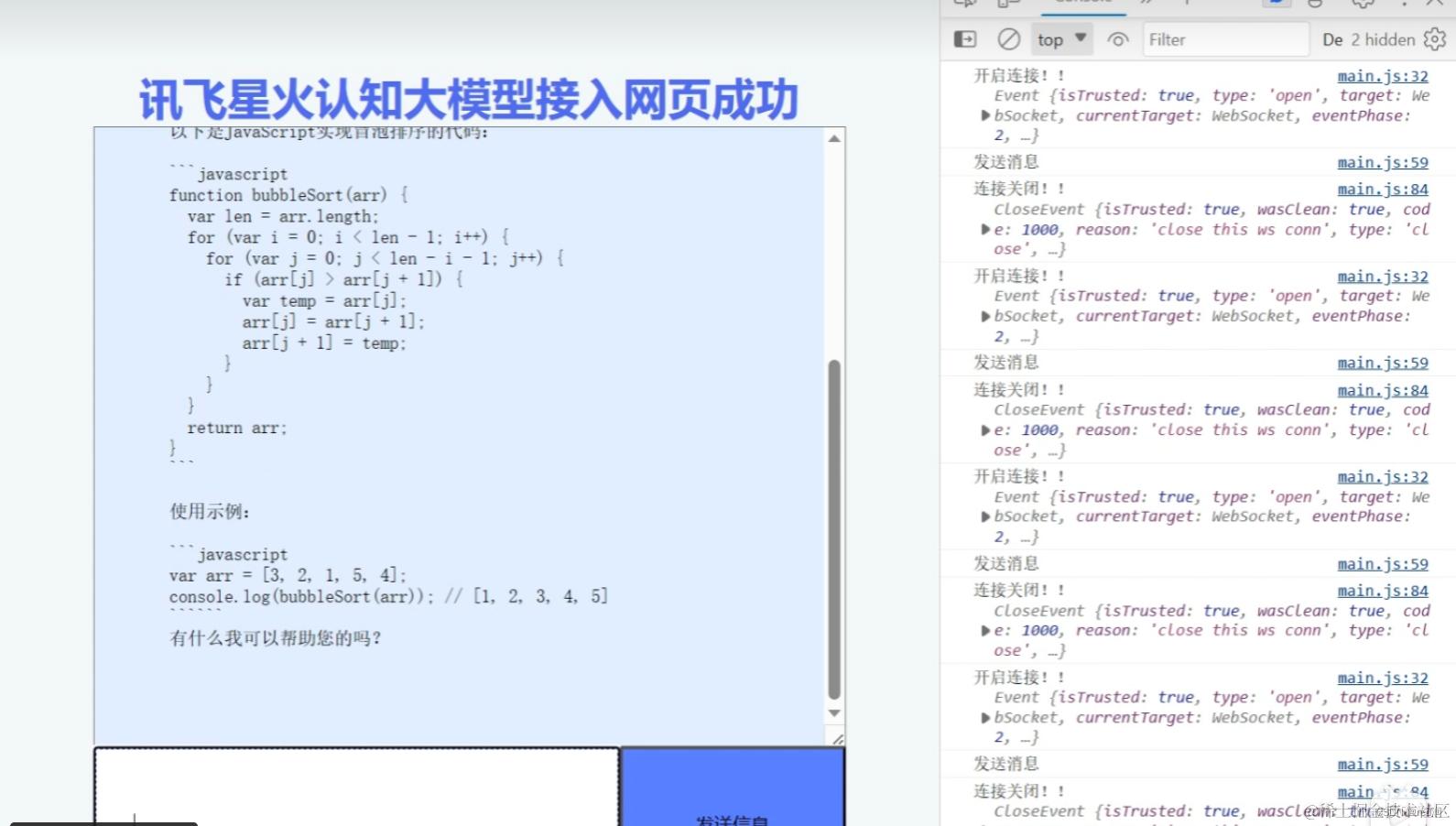The height and width of the screenshot is (826, 1456).
Task: Open main.js:59 link of fourth 发送消息 log
Action: (1383, 765)
